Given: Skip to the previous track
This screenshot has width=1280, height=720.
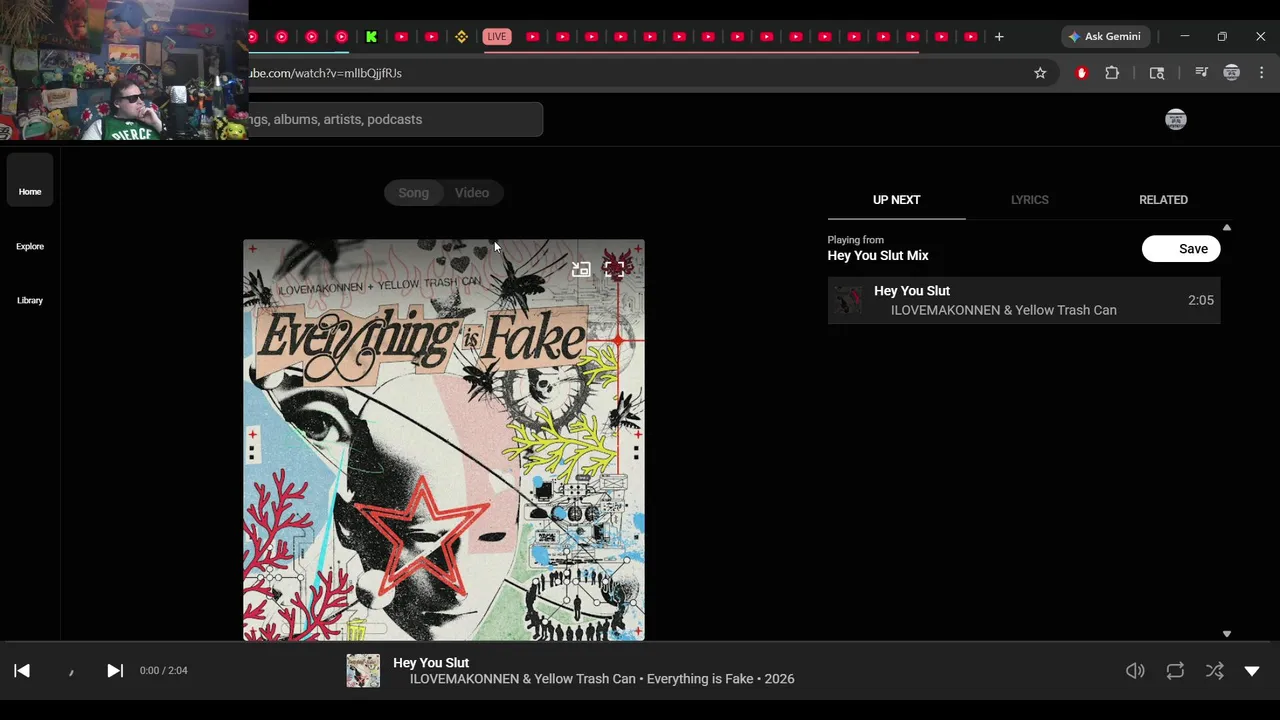Looking at the screenshot, I should tap(22, 671).
